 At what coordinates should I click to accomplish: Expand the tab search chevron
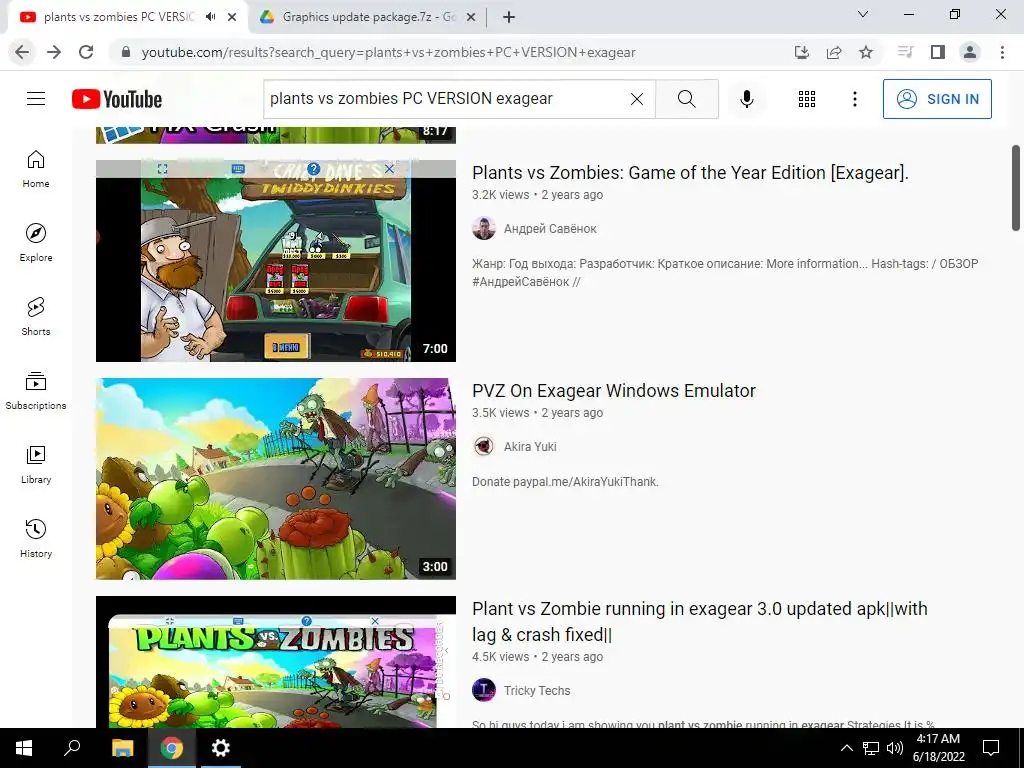(x=863, y=14)
